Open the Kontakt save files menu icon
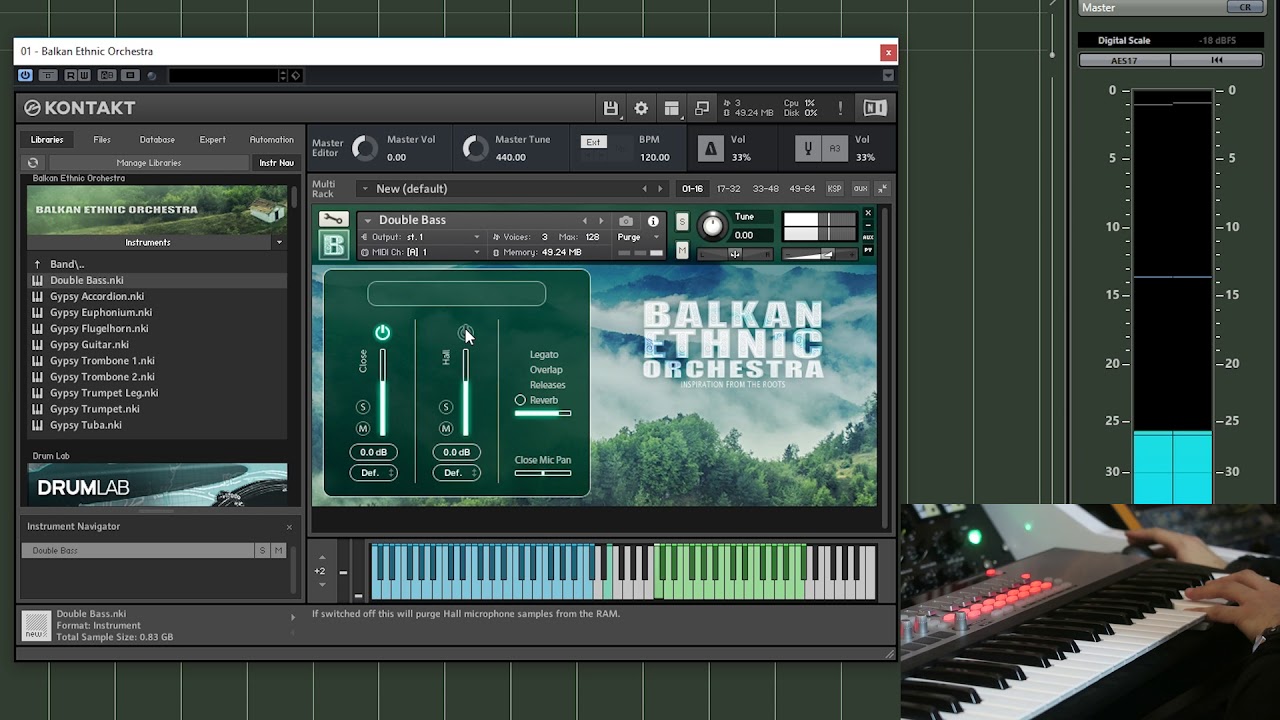The height and width of the screenshot is (720, 1280). (610, 108)
